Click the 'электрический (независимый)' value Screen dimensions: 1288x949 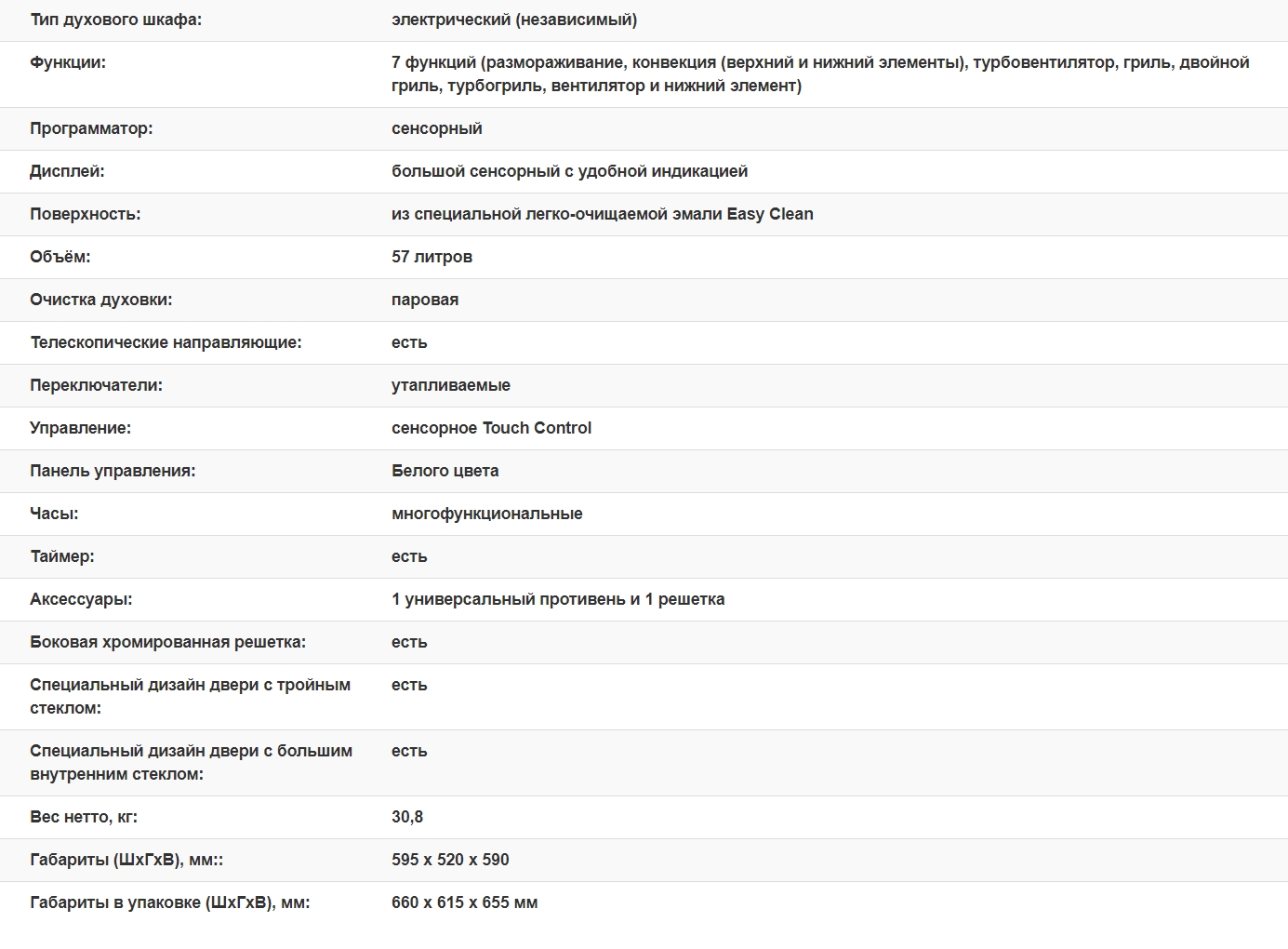tap(513, 20)
